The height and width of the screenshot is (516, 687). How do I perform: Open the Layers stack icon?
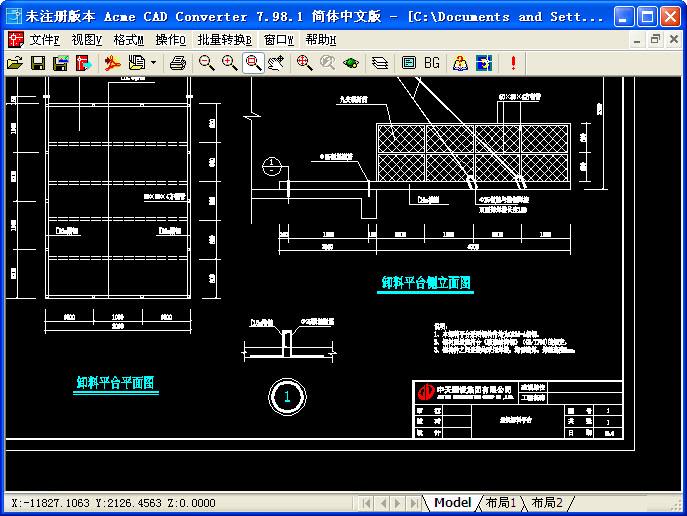coord(379,63)
